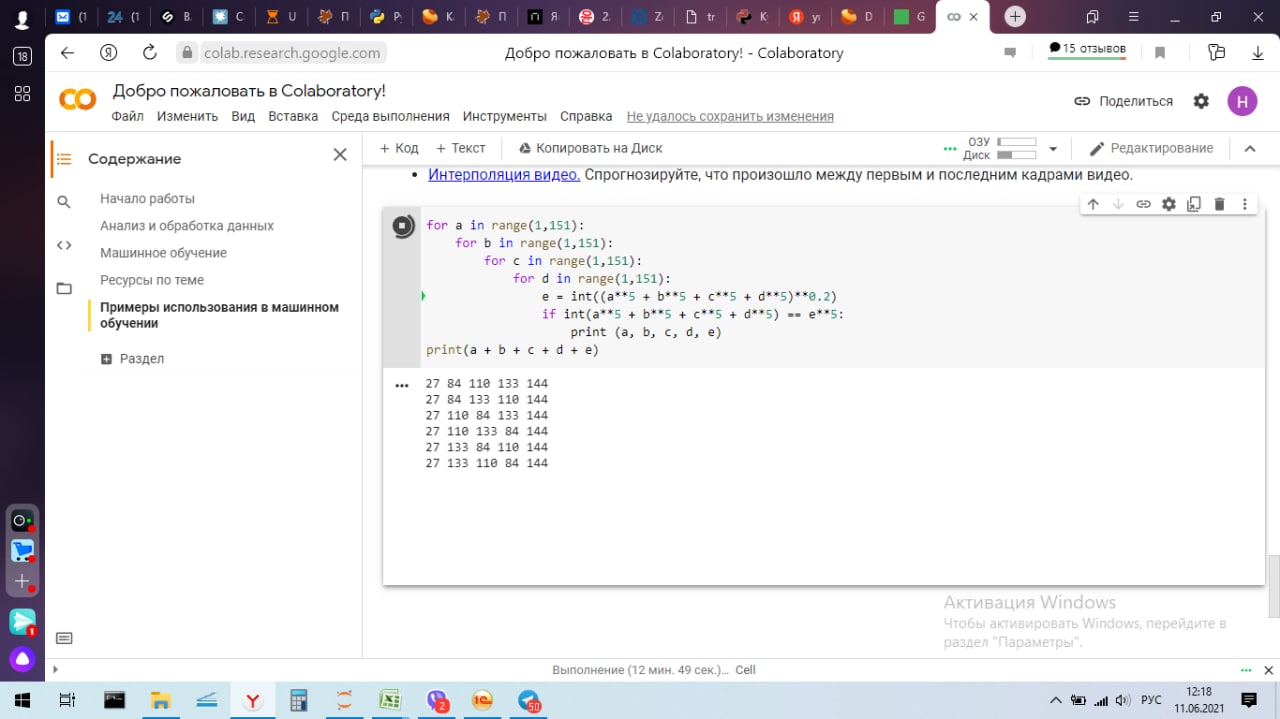Open the Справка menu
1280x719 pixels.
pyautogui.click(x=586, y=116)
